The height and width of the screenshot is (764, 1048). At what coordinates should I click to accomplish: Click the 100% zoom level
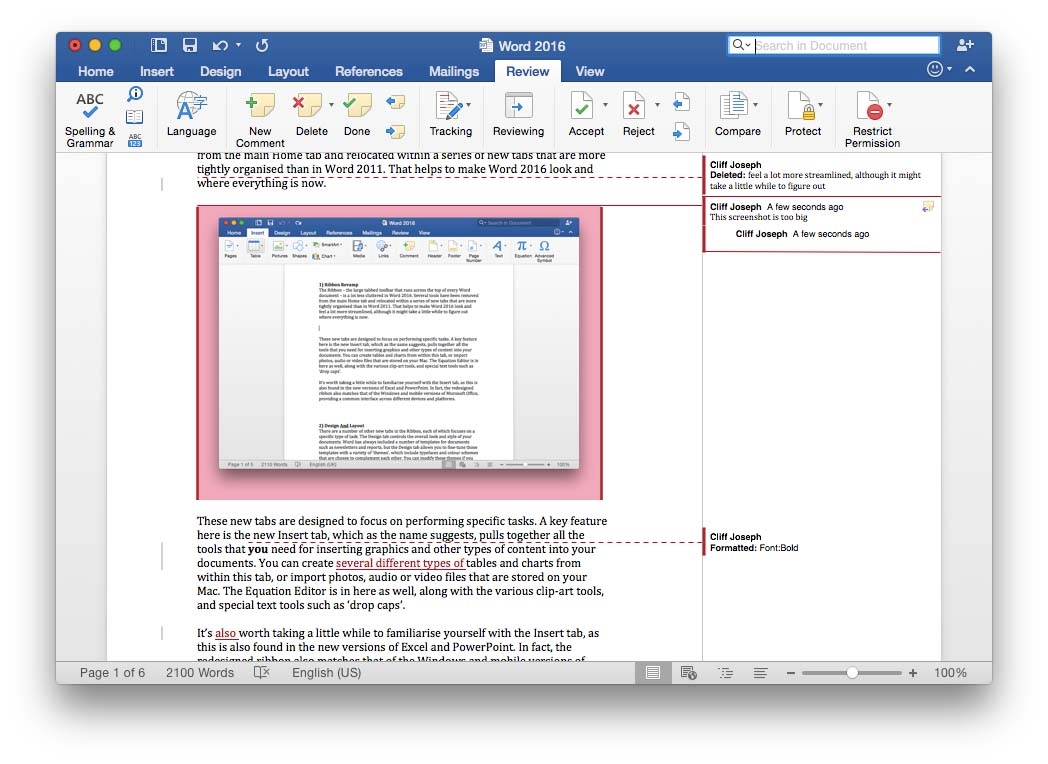tap(950, 672)
